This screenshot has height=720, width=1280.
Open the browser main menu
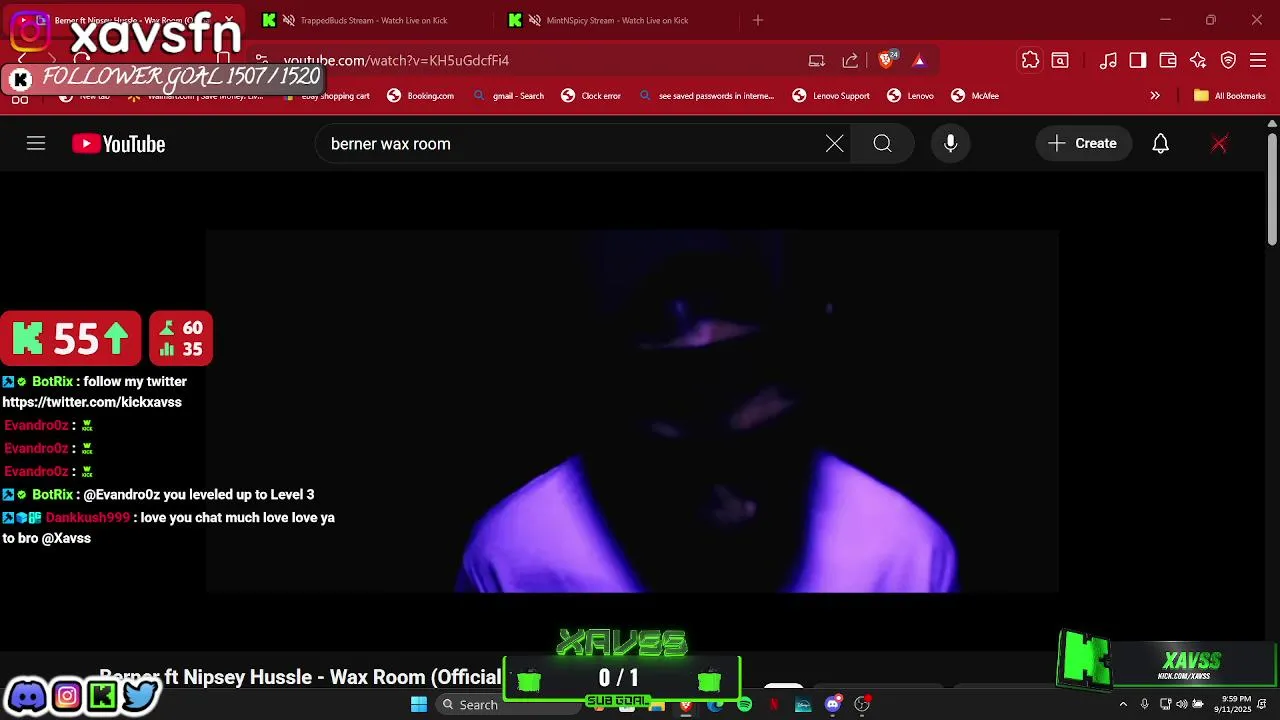click(x=1258, y=61)
